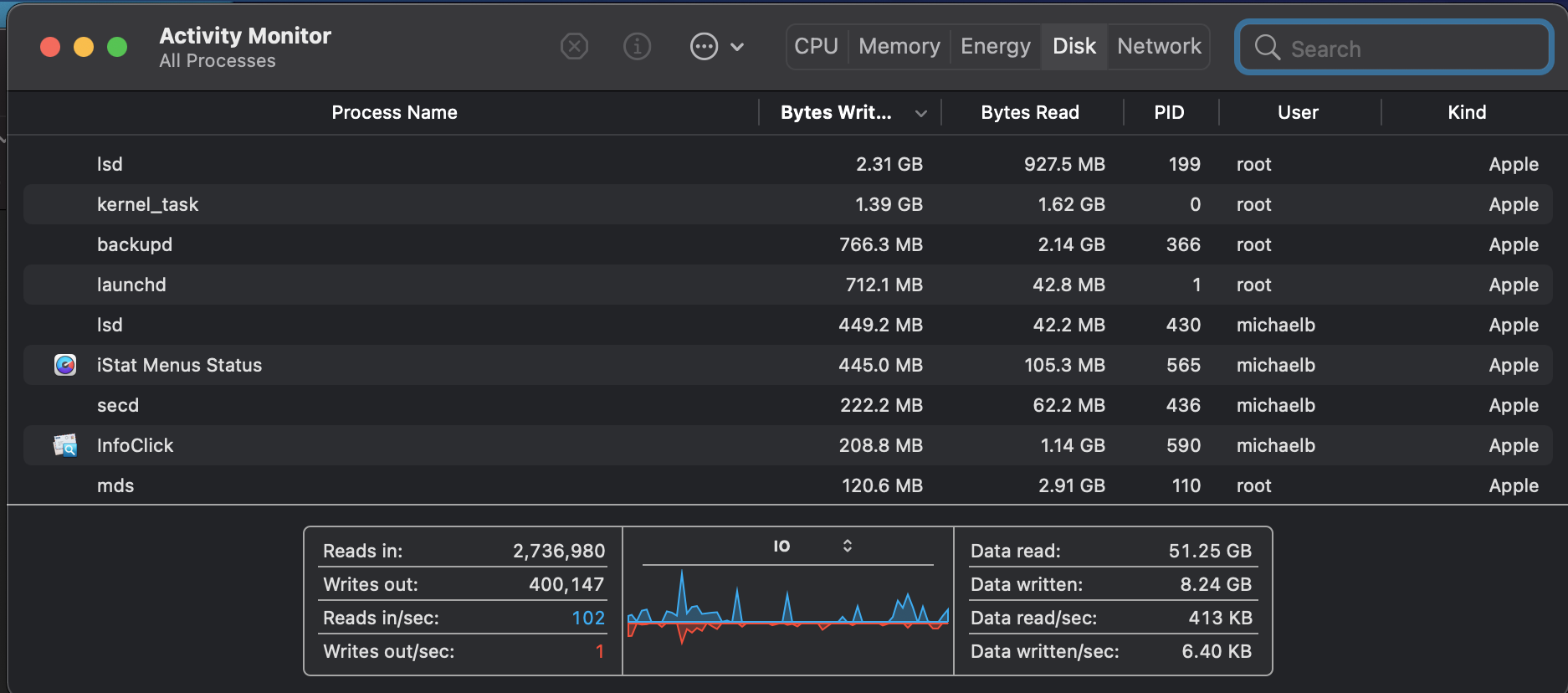Sort by the Process Name column header

[394, 112]
